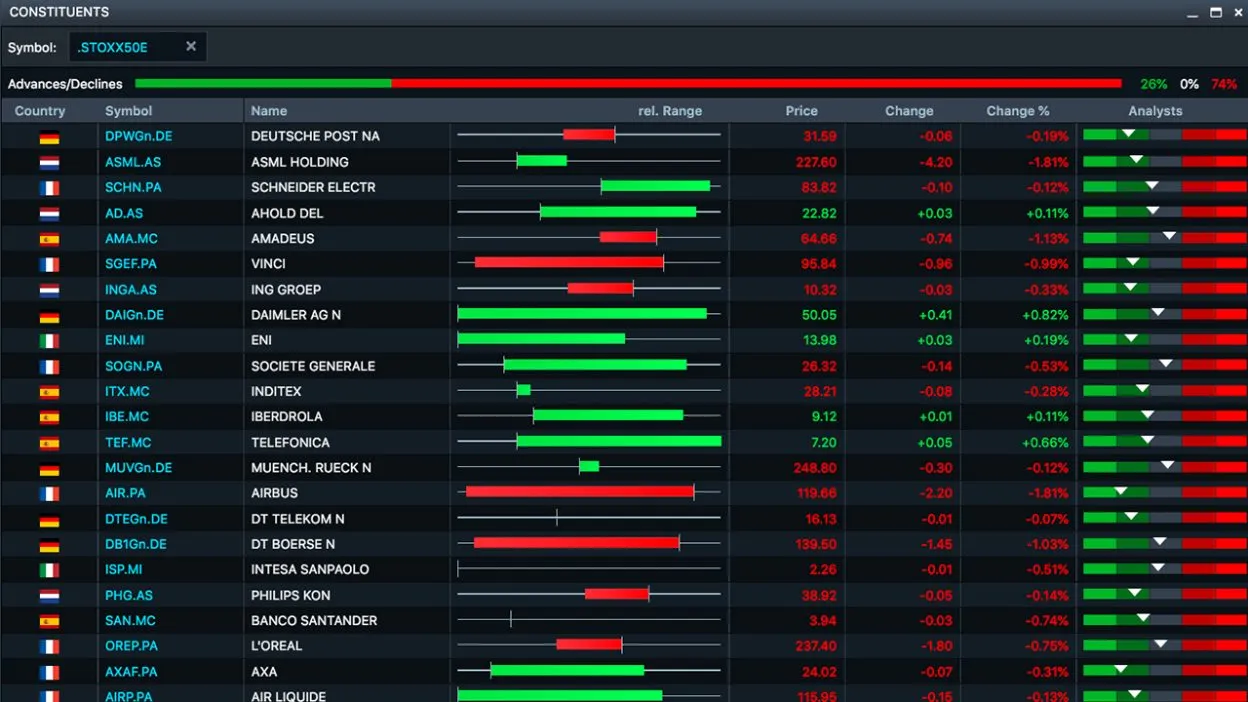Click the French flag in the AIR.PA row

tap(49, 494)
